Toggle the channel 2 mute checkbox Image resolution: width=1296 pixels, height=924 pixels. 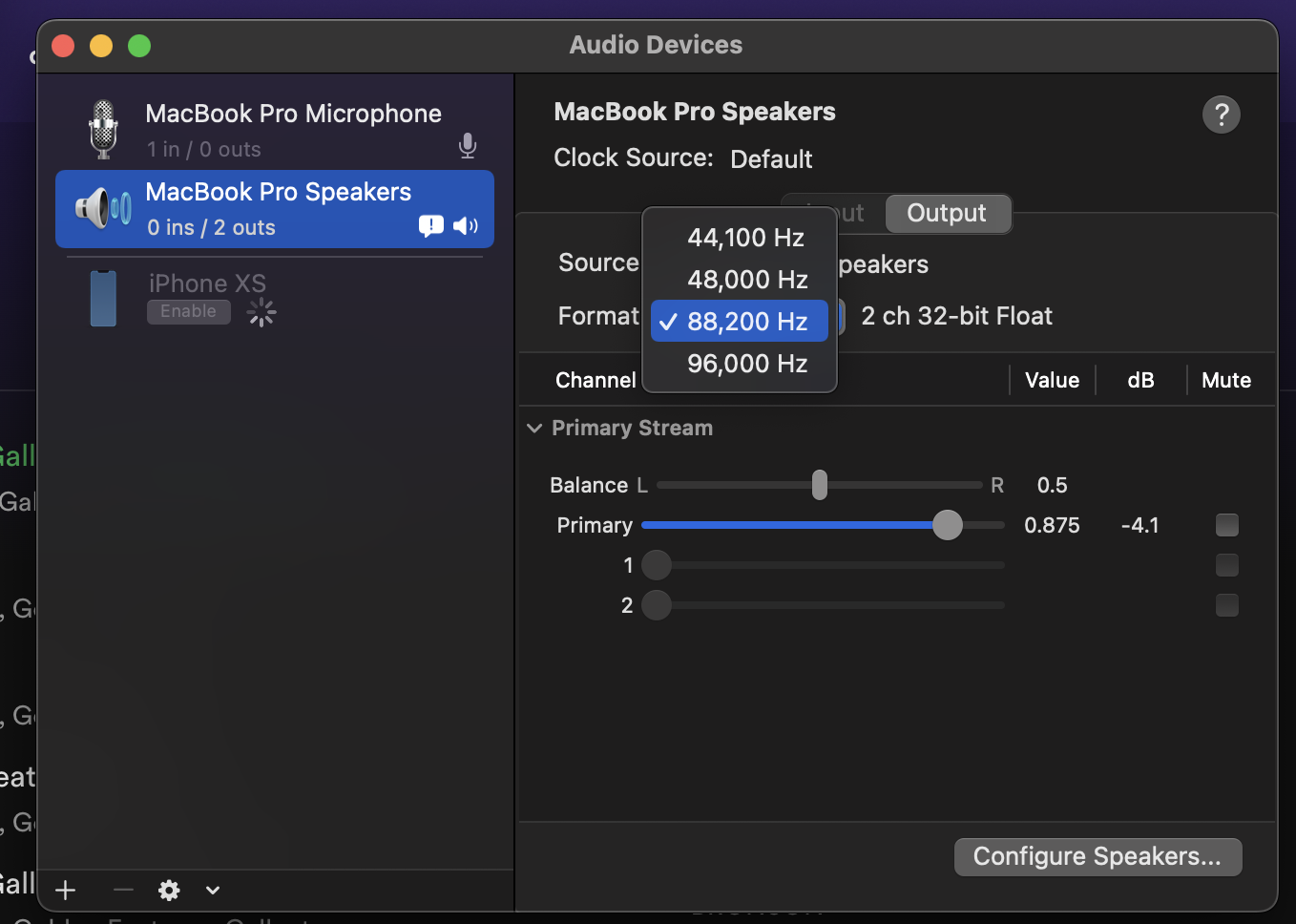pyautogui.click(x=1227, y=605)
